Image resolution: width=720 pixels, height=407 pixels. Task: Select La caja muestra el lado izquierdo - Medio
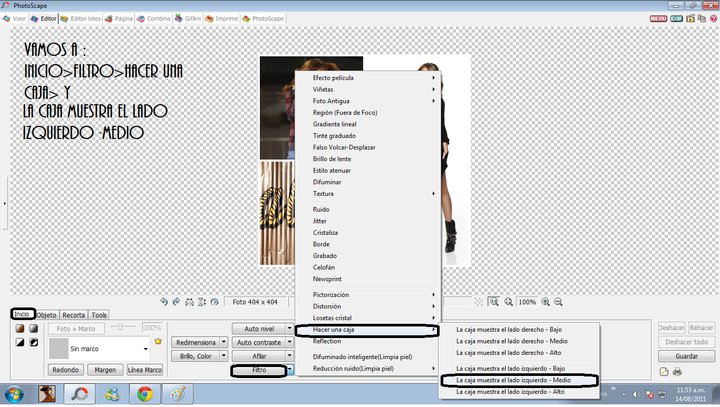(519, 380)
